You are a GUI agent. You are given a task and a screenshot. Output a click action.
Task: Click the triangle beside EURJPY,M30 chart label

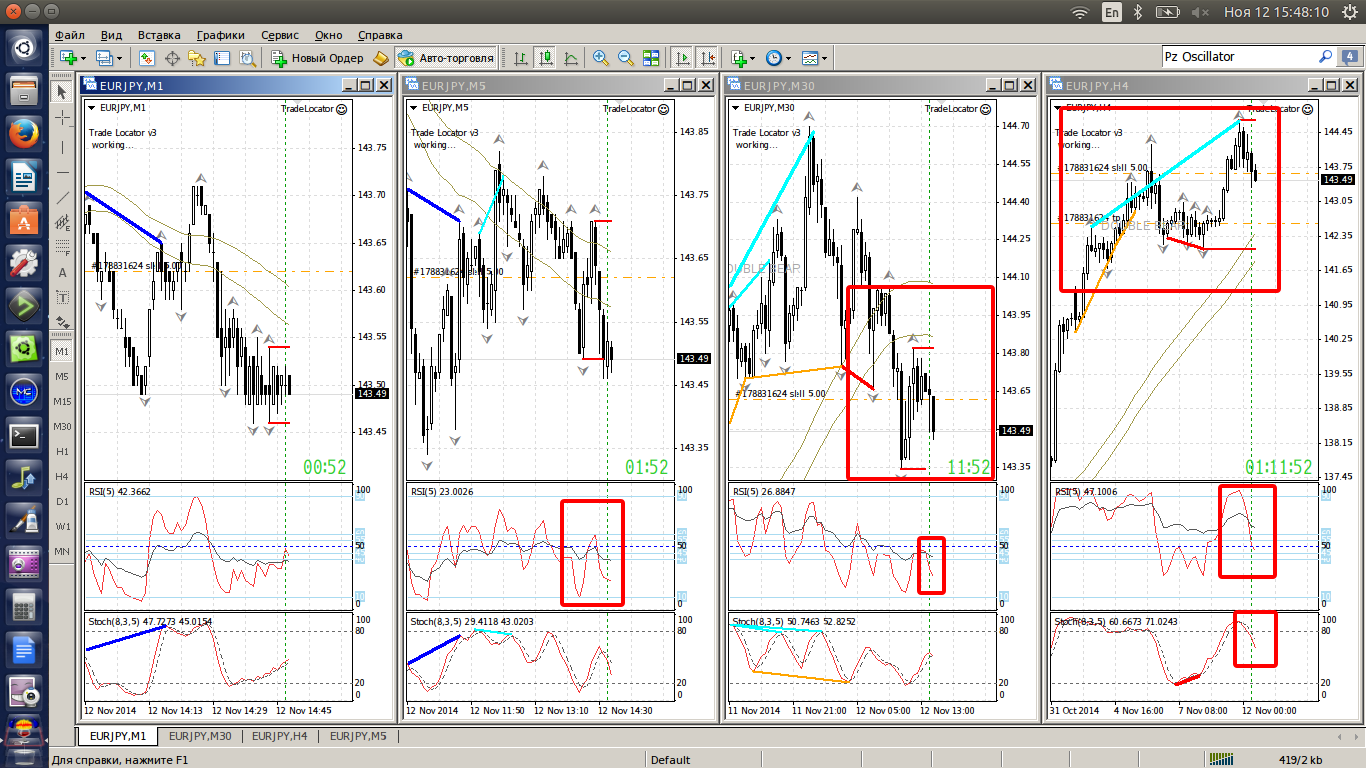pyautogui.click(x=736, y=107)
